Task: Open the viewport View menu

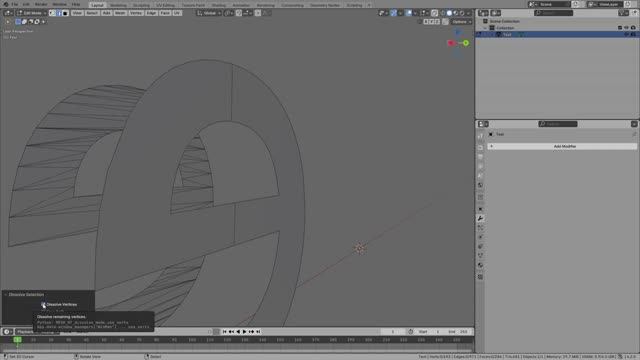Action: coord(77,13)
